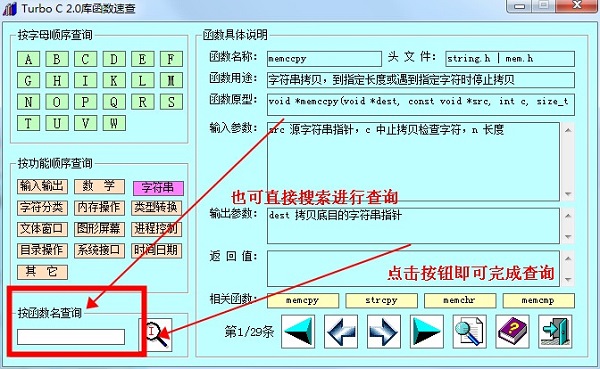Screen dimensions: 600x369
Task: Jump to the last record with the cyan right triangle
Action: pyautogui.click(x=427, y=331)
